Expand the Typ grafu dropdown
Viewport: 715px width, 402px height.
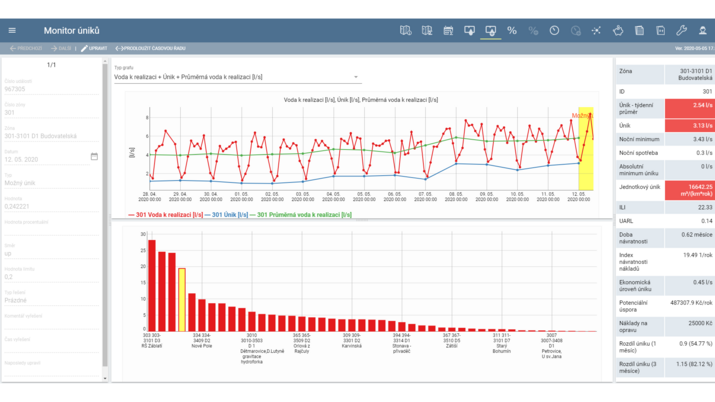coord(355,77)
